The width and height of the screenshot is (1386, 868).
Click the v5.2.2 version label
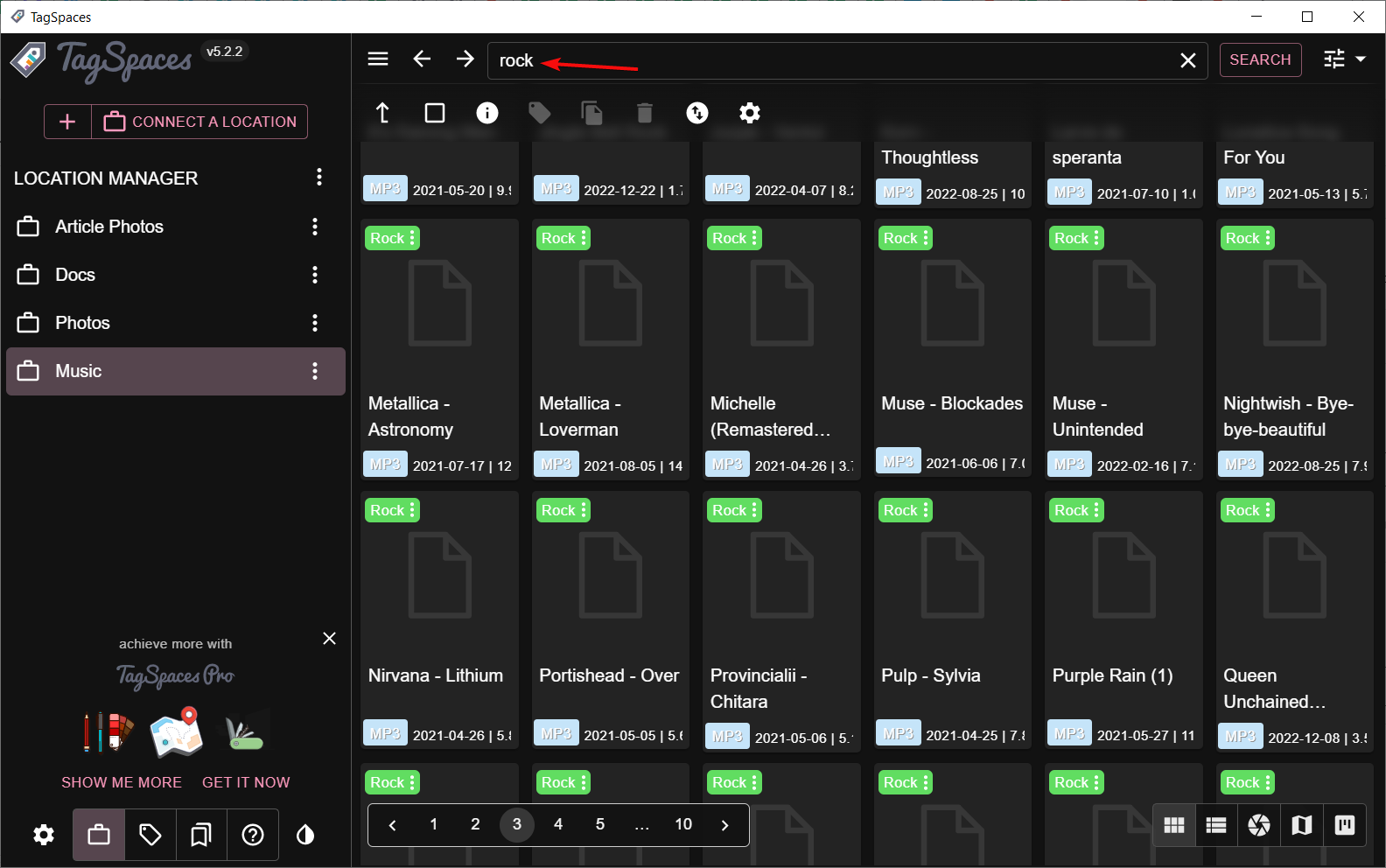[225, 52]
